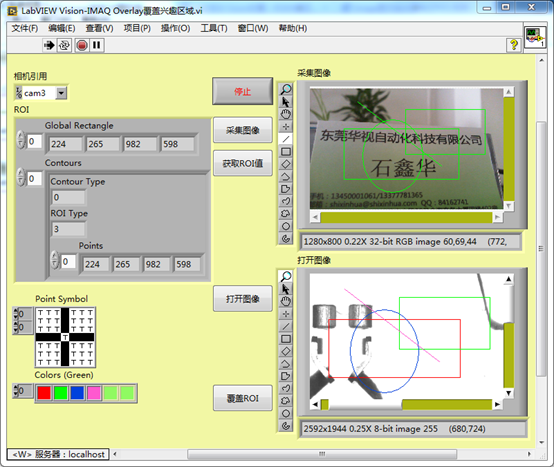Click the Point Symbol column index stepper

click(16, 327)
